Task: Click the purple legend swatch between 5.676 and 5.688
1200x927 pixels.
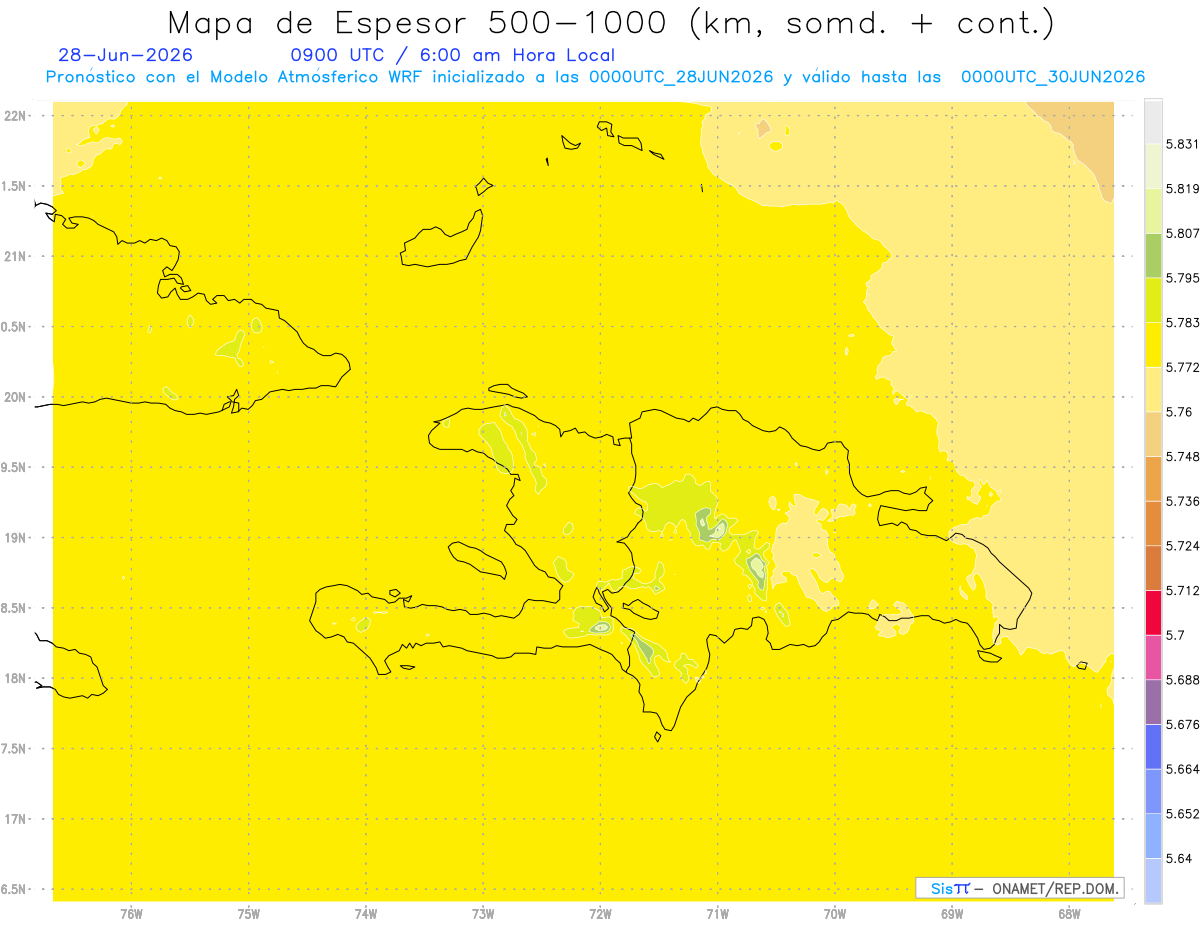Action: [x=1153, y=702]
